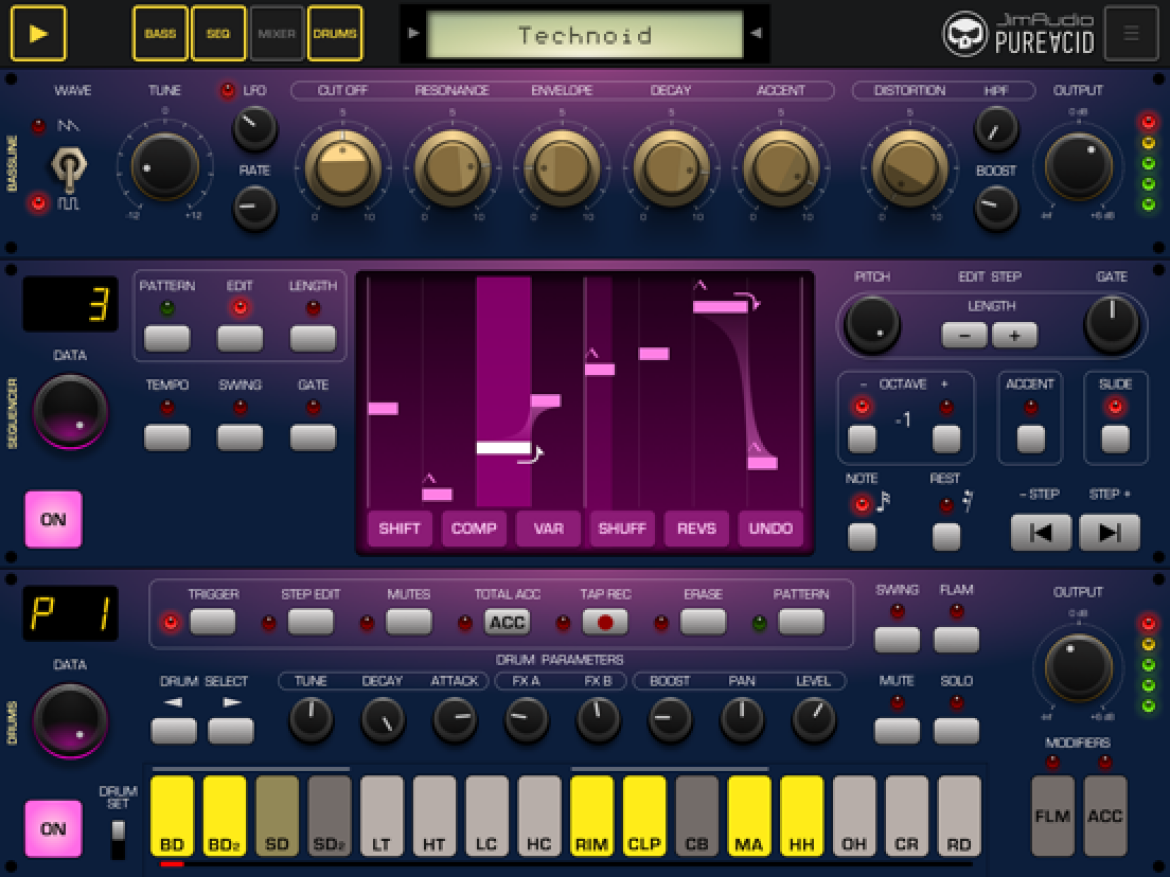
Task: Click the COMP pattern button
Action: click(474, 528)
